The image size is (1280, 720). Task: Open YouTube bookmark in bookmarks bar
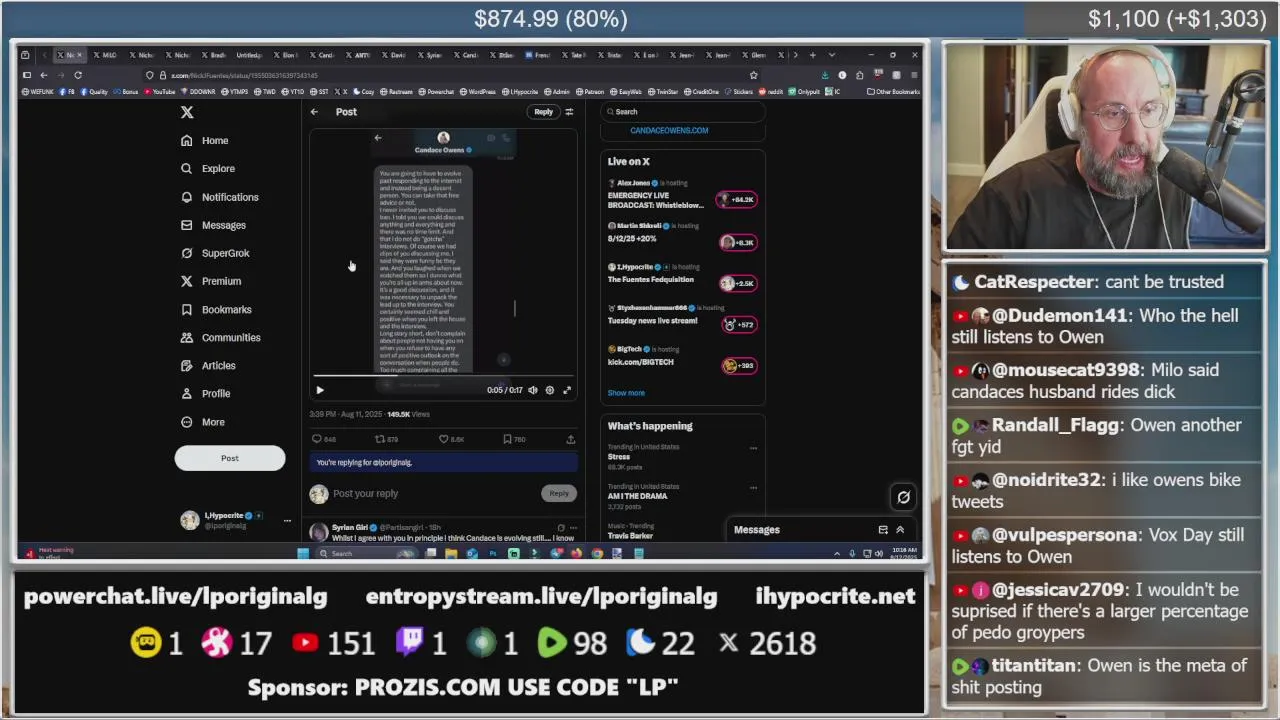click(x=160, y=92)
